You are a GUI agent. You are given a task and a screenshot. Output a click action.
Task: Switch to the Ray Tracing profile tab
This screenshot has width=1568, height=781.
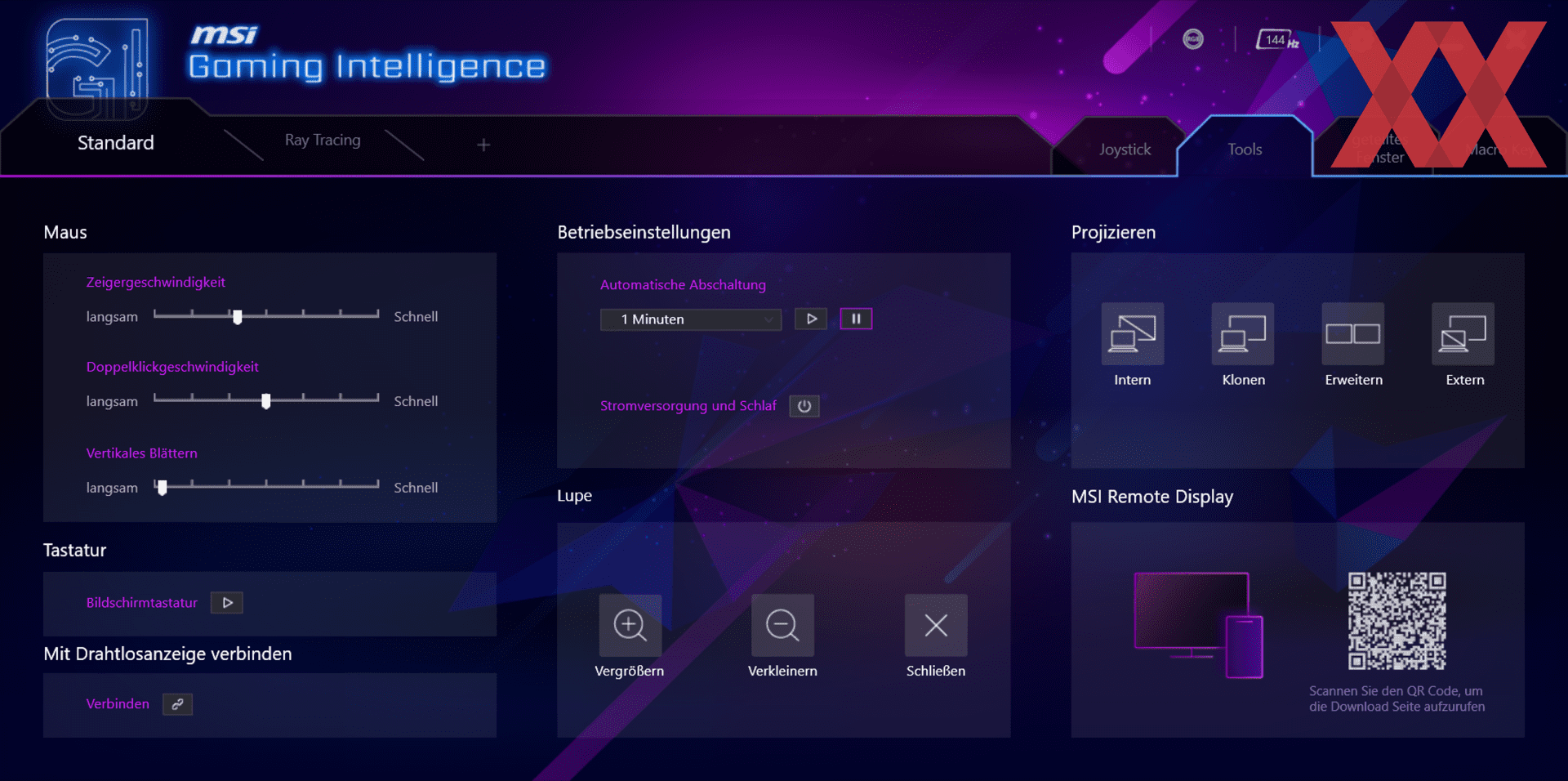323,141
